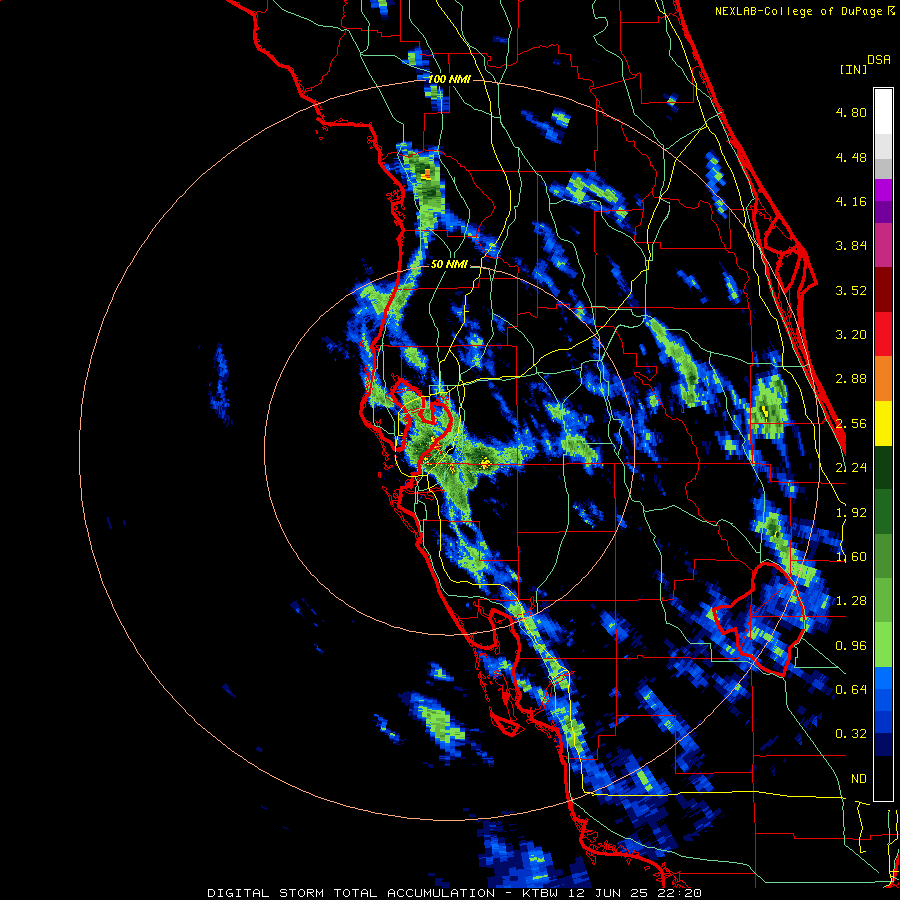Click the 12 JUN 25 date text
The height and width of the screenshot is (900, 900).
tap(608, 893)
